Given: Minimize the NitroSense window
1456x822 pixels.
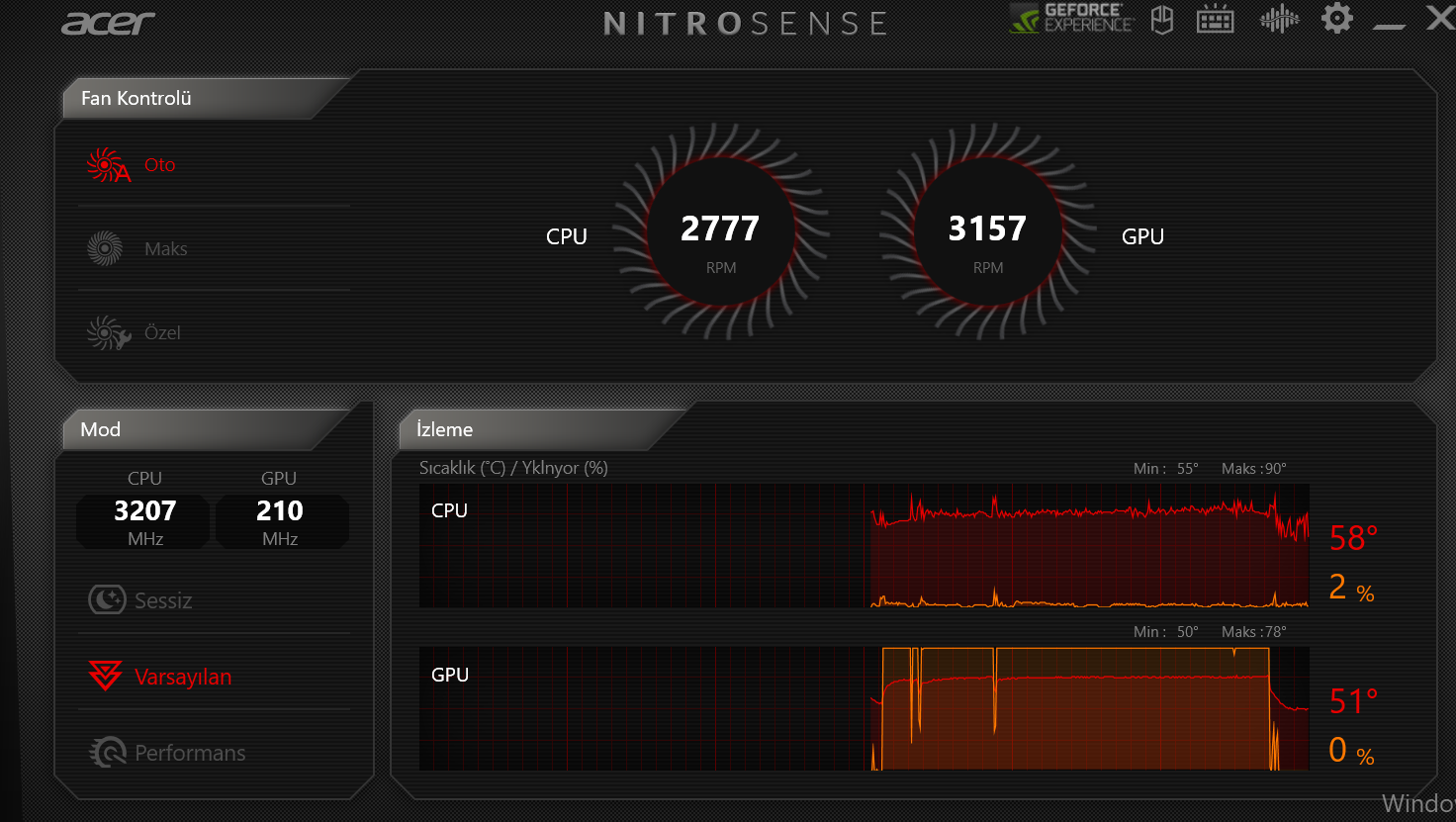Looking at the screenshot, I should tap(1390, 27).
